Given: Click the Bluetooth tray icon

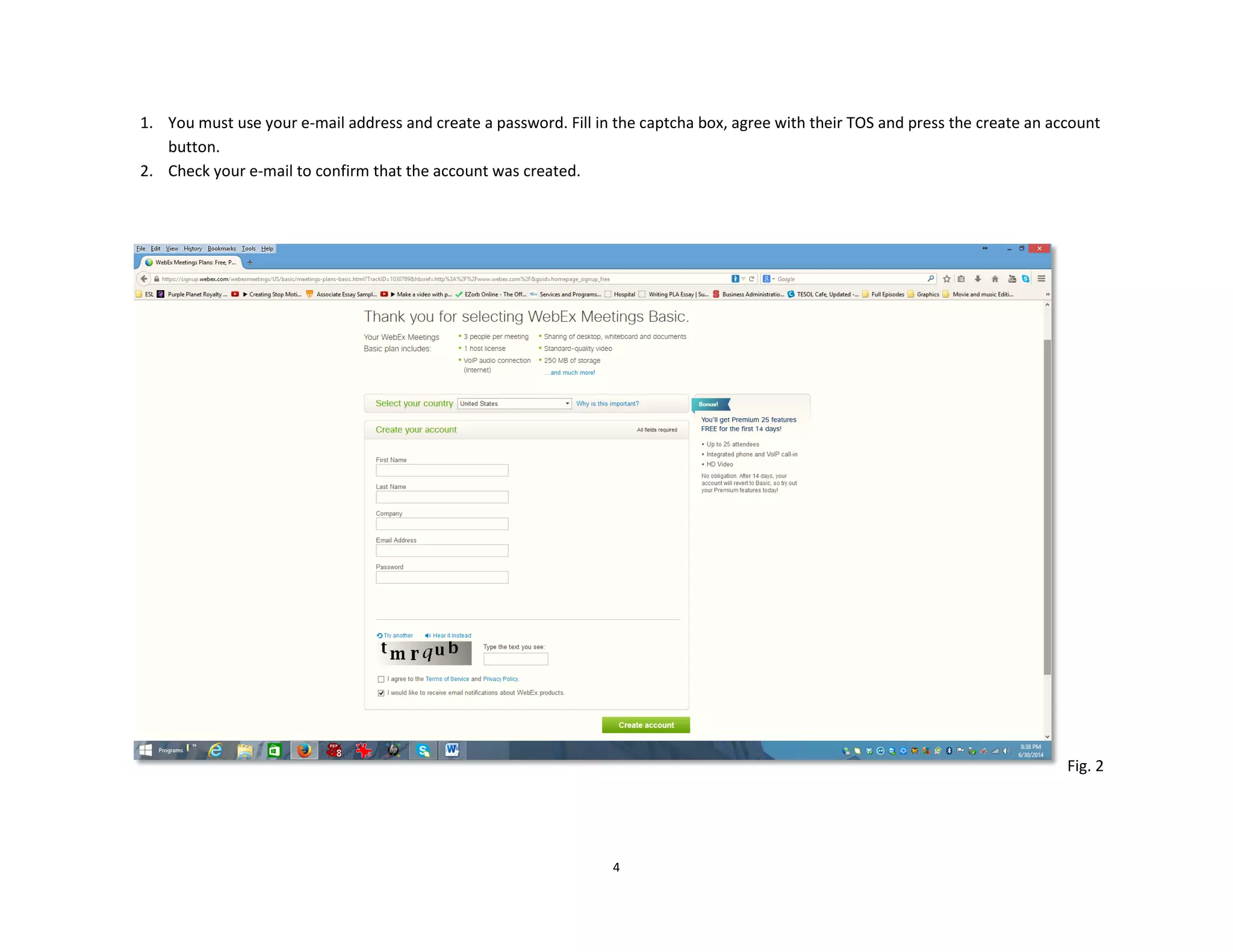Looking at the screenshot, I should pos(949,750).
